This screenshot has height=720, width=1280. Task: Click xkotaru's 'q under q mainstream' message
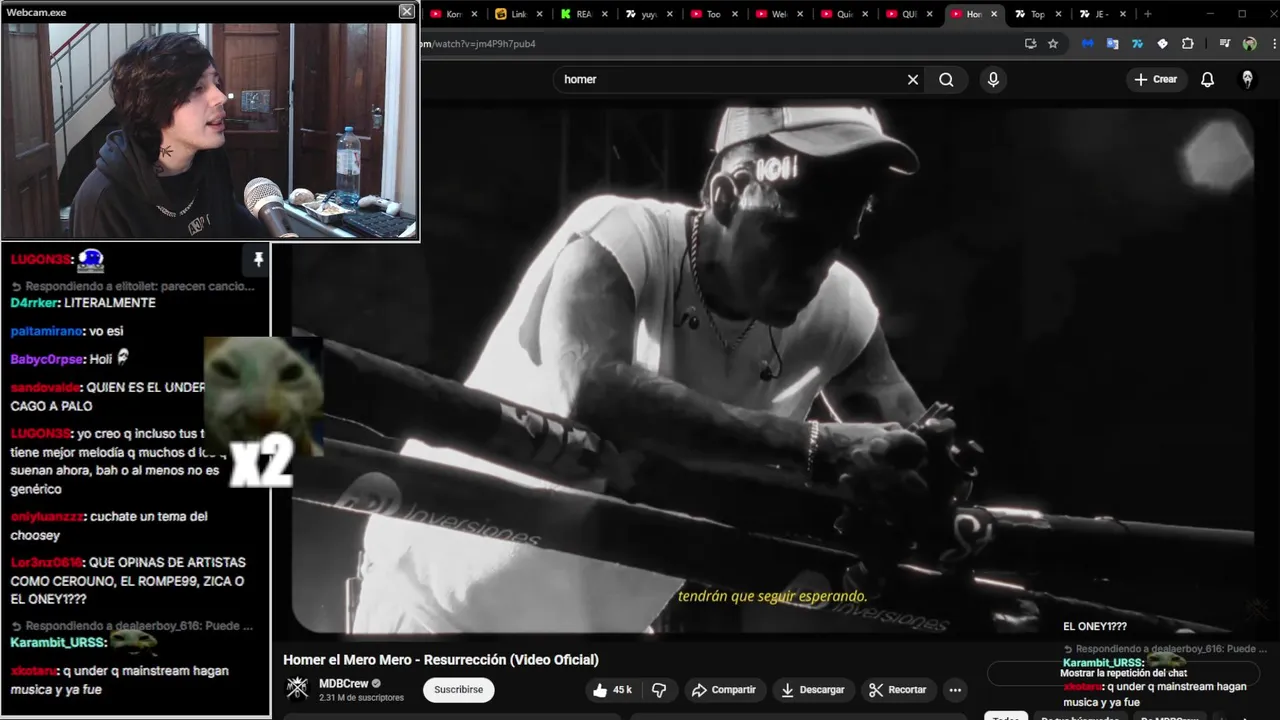point(119,680)
